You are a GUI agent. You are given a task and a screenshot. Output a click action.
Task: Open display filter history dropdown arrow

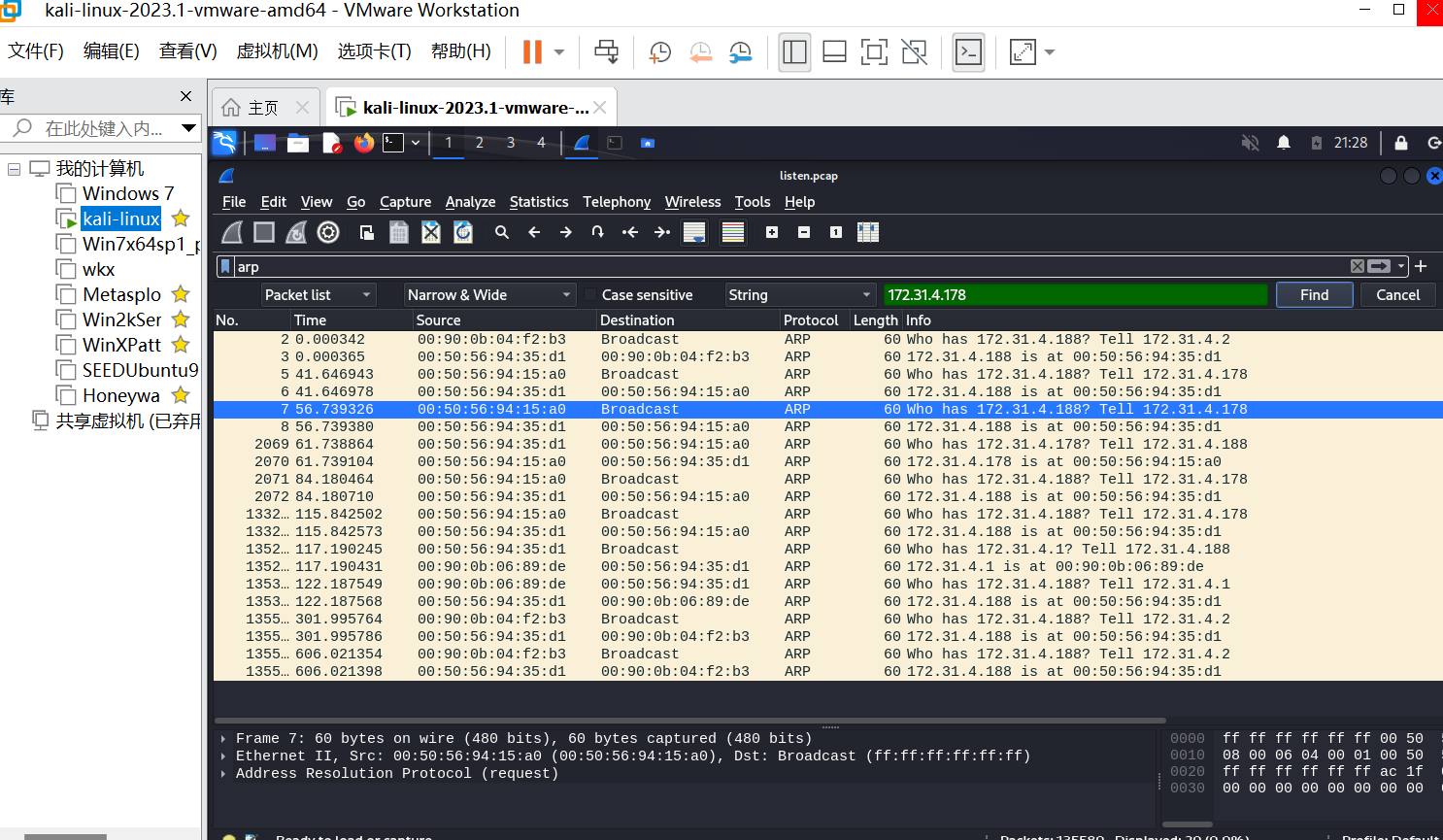click(x=1401, y=266)
